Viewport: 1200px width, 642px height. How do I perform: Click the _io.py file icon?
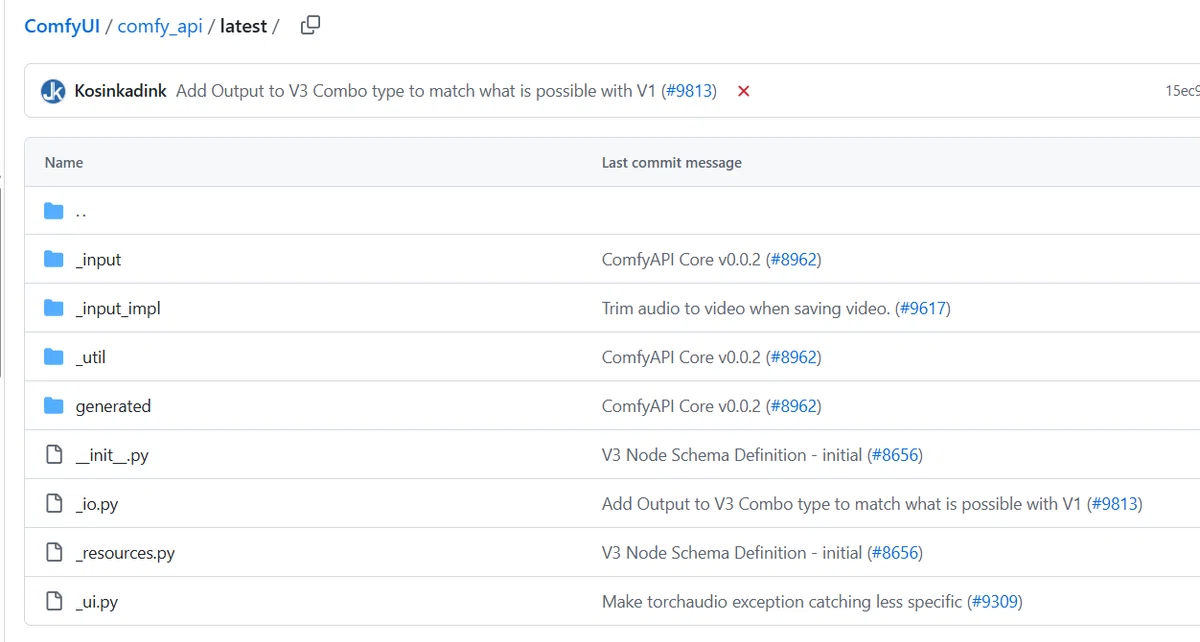pos(55,504)
